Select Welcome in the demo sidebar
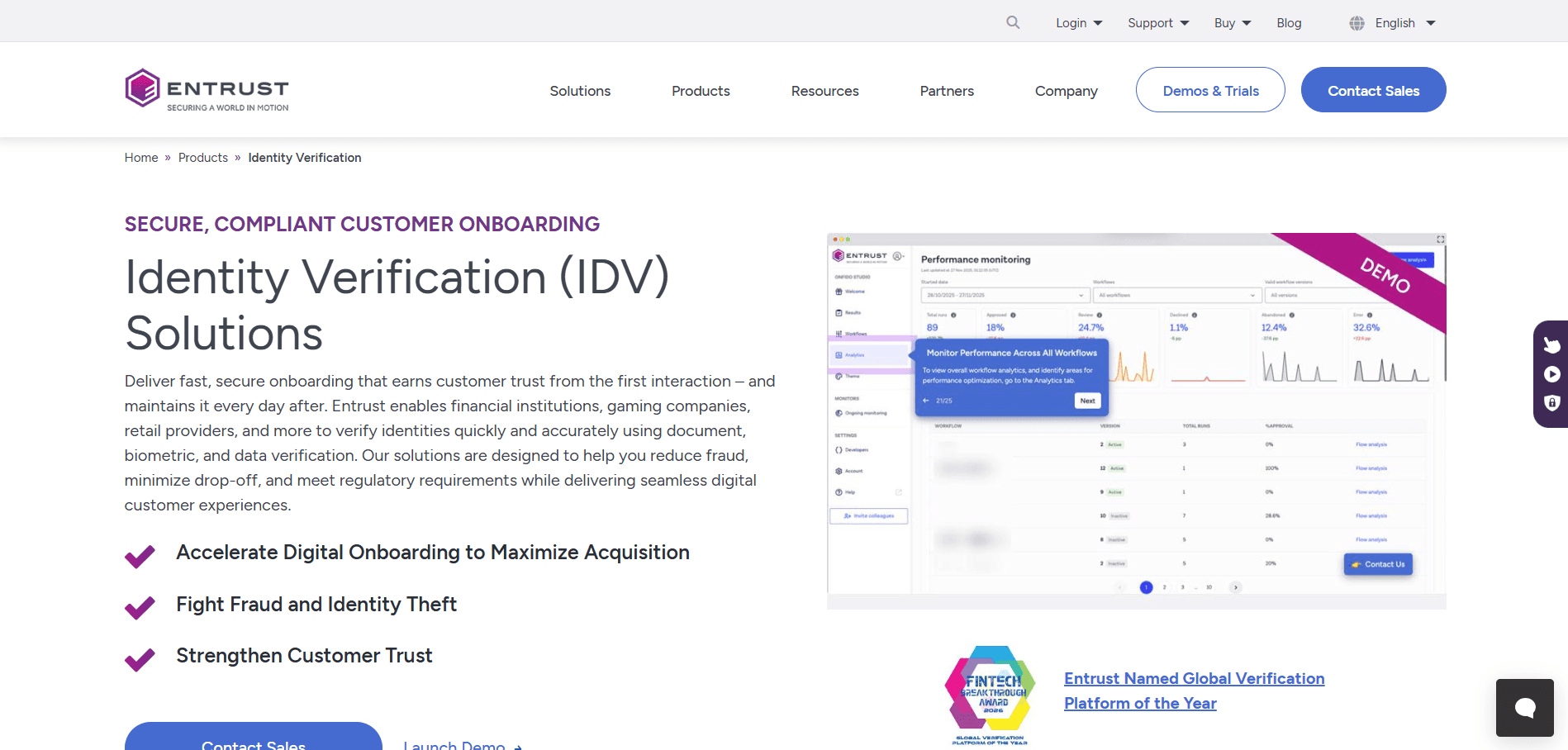1568x750 pixels. point(851,292)
